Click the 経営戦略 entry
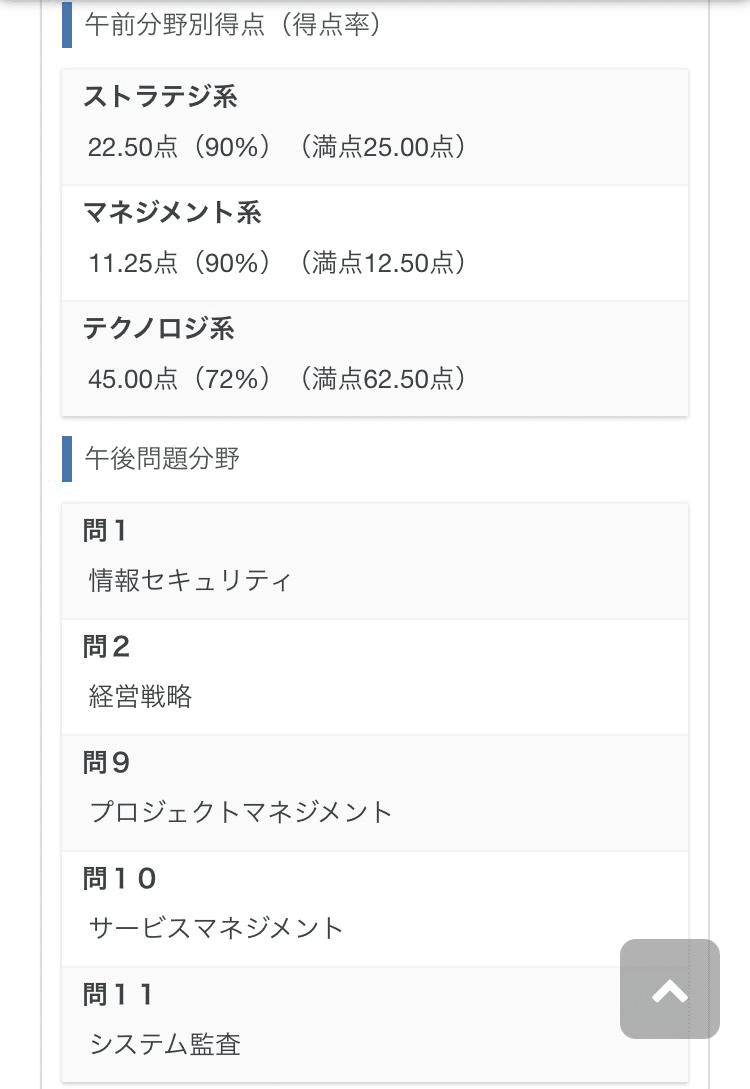 (140, 697)
